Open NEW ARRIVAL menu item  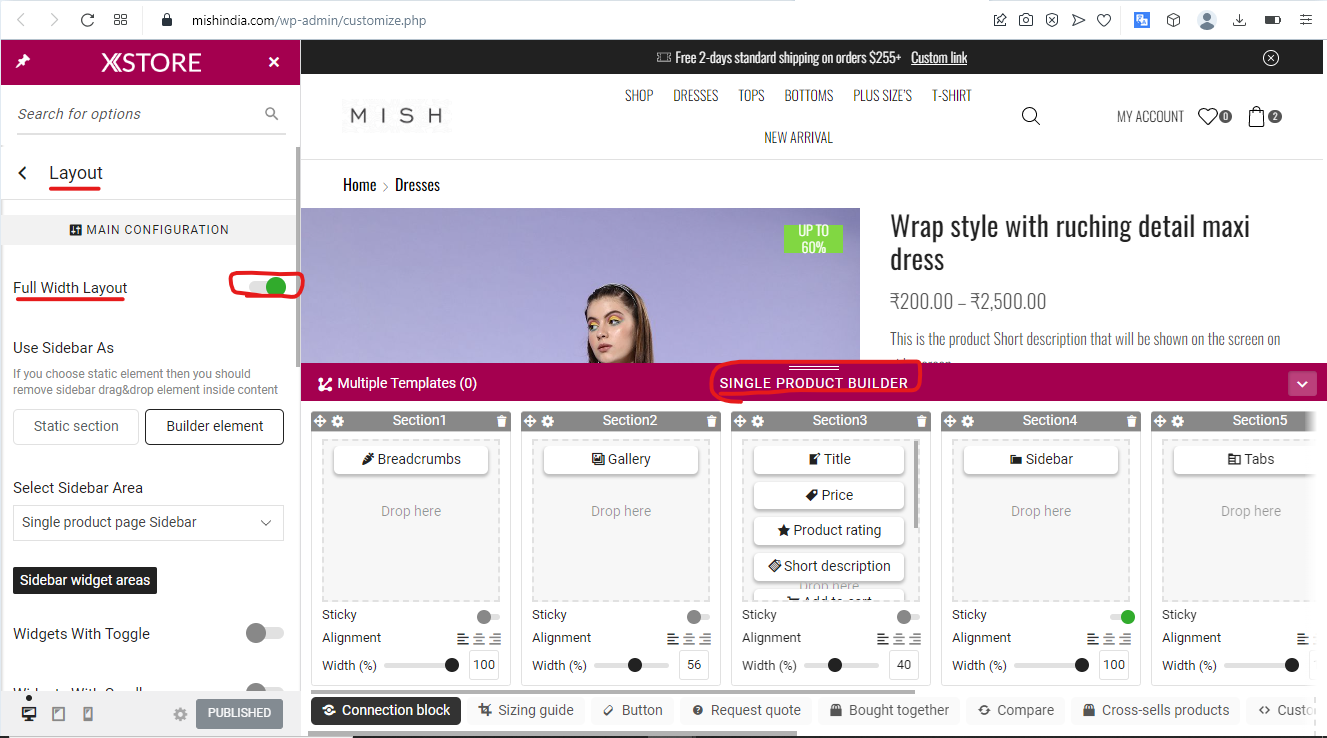798,138
